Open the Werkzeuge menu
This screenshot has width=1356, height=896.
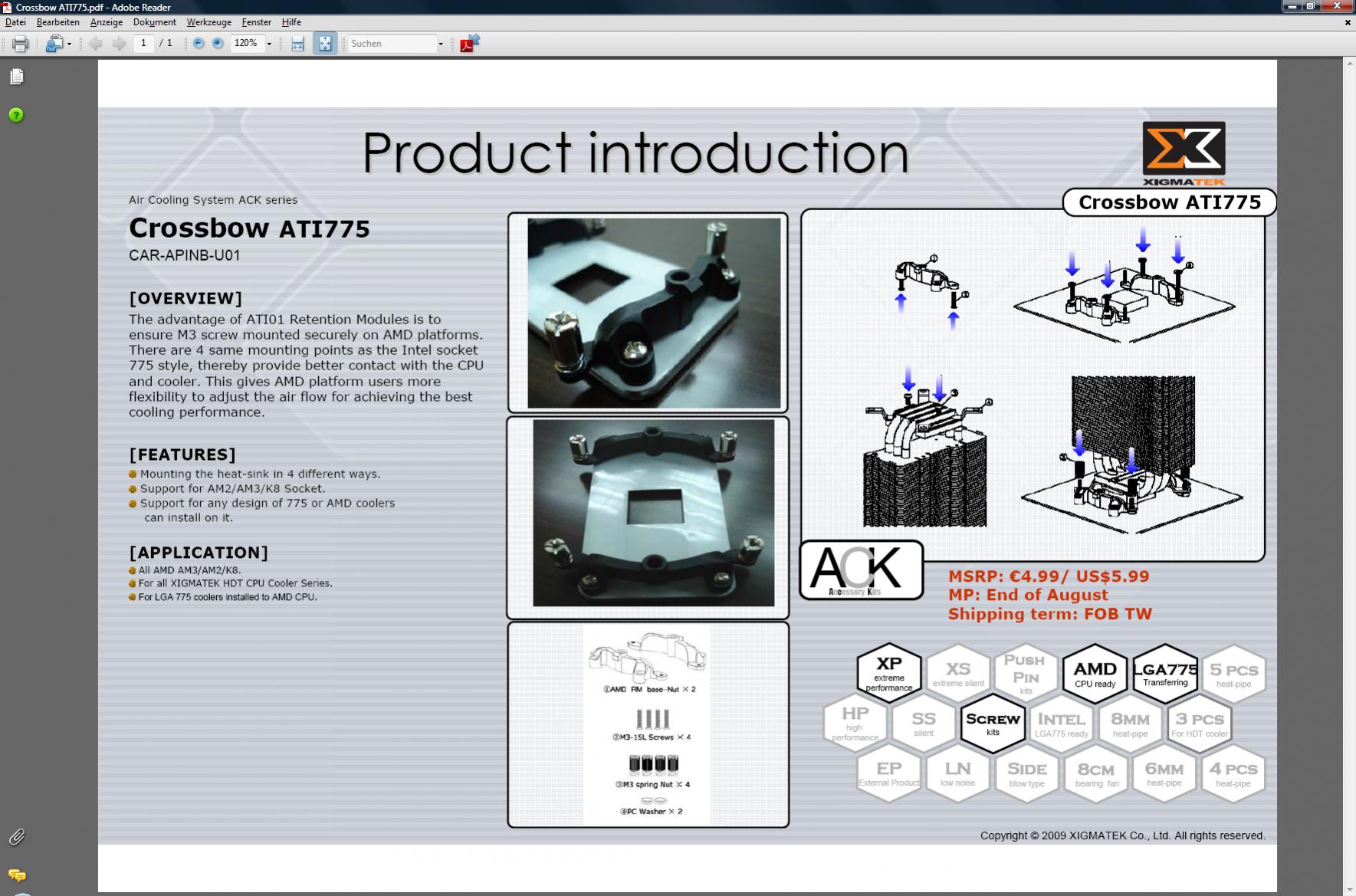click(x=209, y=22)
